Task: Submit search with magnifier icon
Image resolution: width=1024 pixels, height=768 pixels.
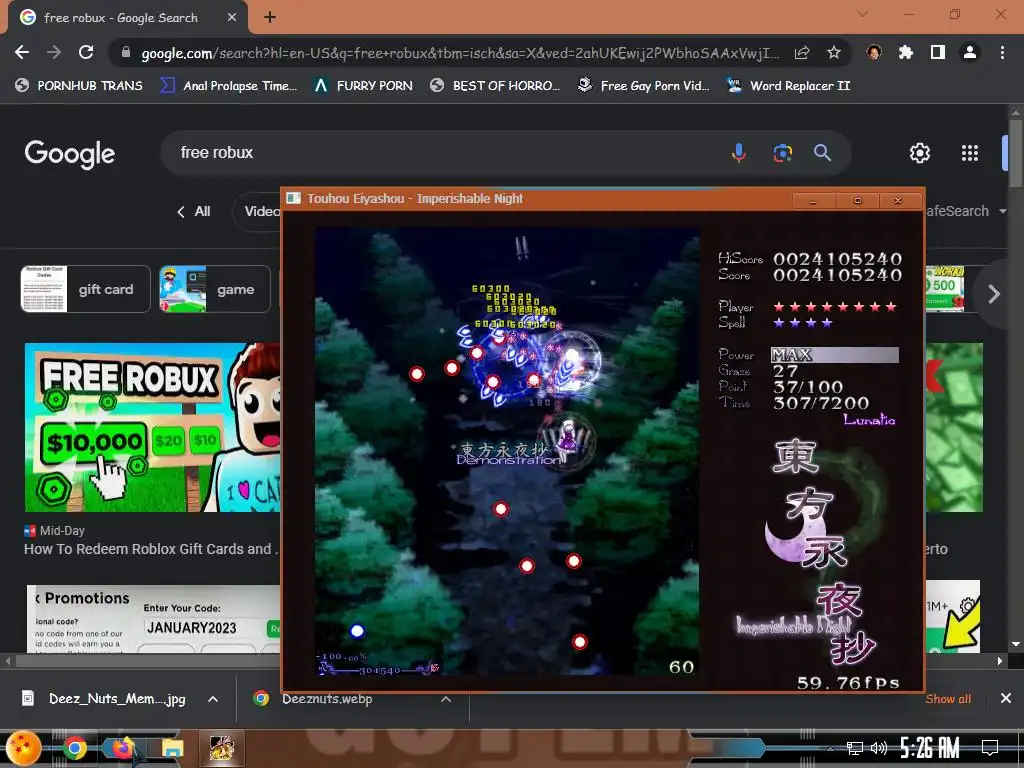Action: [822, 153]
